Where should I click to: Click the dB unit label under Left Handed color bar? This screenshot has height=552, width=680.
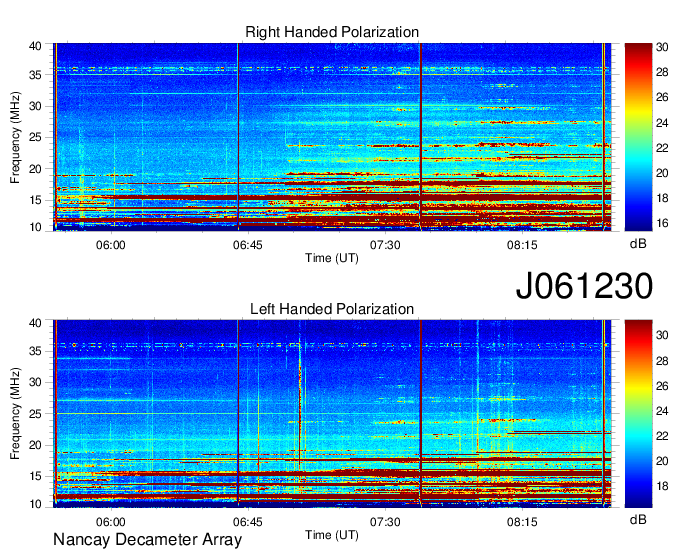638,519
